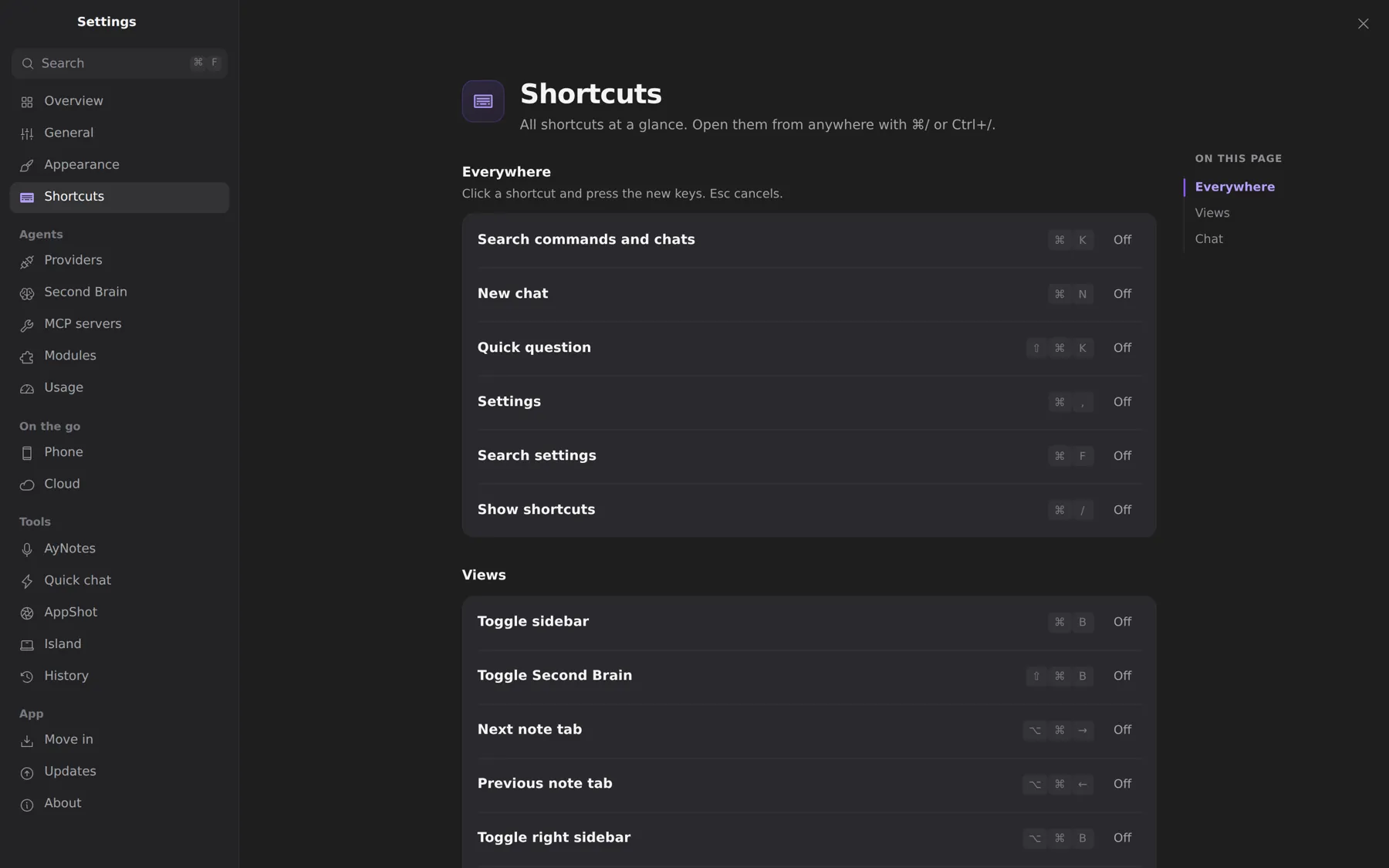Screen dimensions: 1389x868
Task: Click the Appearance brush icon
Action: click(27, 165)
